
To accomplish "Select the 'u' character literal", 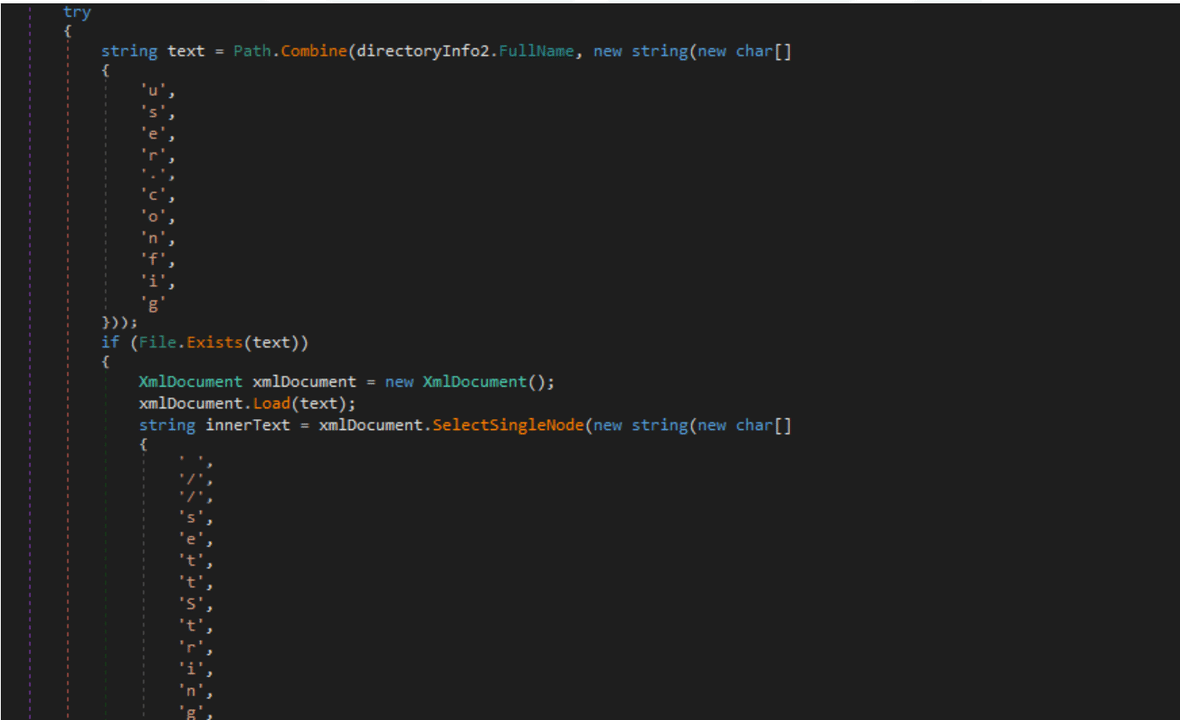I will pyautogui.click(x=153, y=91).
